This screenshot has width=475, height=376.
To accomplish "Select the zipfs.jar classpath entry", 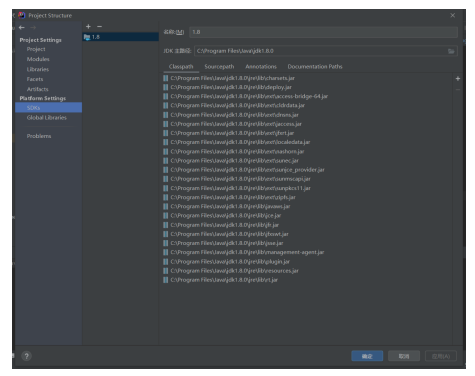I will click(233, 197).
